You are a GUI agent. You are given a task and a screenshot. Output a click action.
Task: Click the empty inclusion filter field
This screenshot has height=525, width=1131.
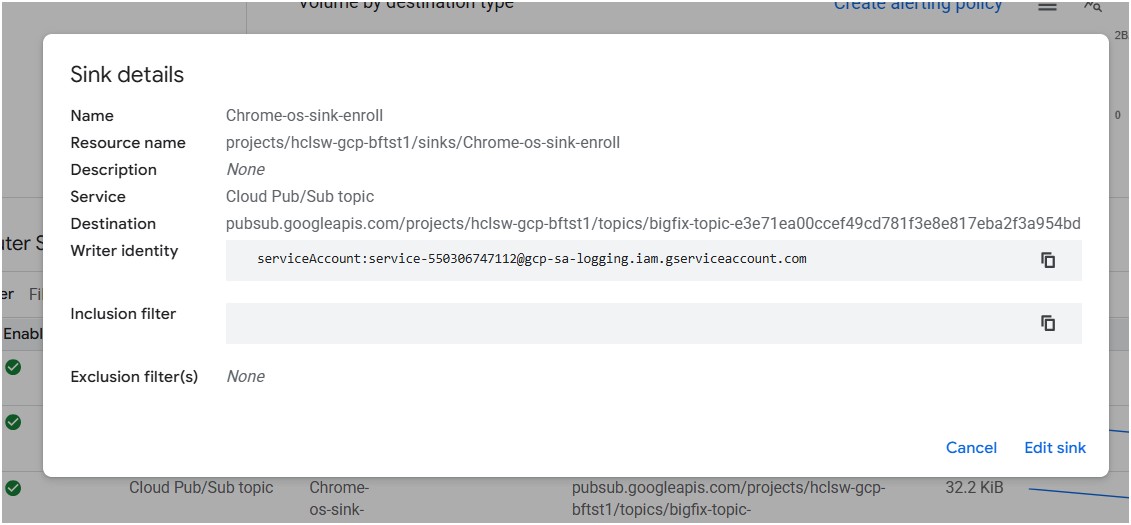point(620,323)
